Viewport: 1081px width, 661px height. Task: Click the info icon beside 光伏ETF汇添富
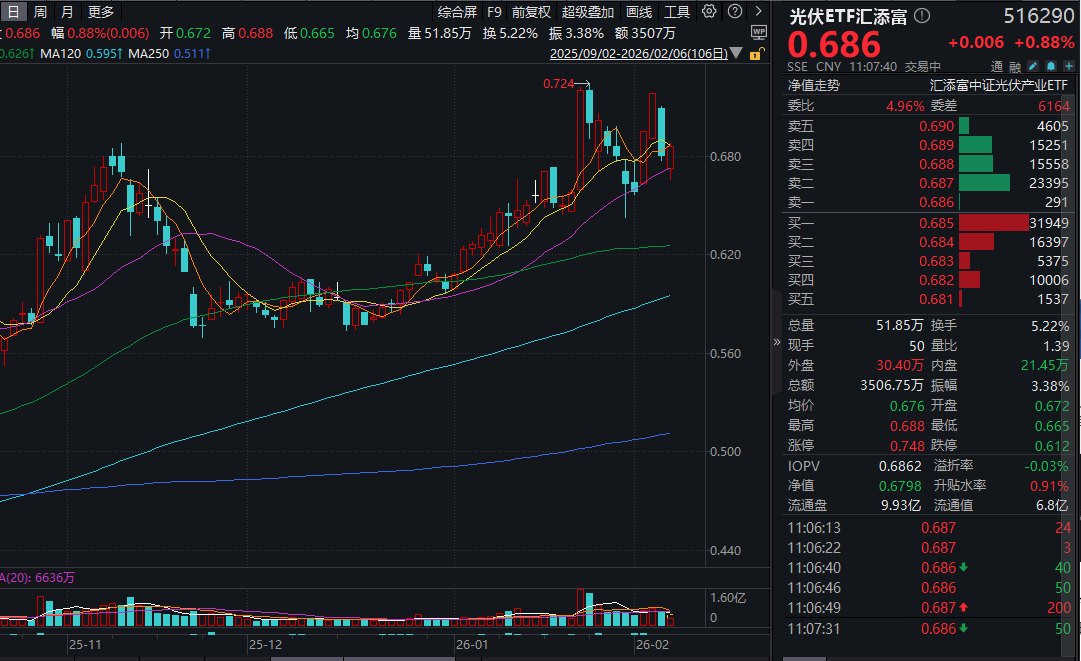tap(924, 16)
